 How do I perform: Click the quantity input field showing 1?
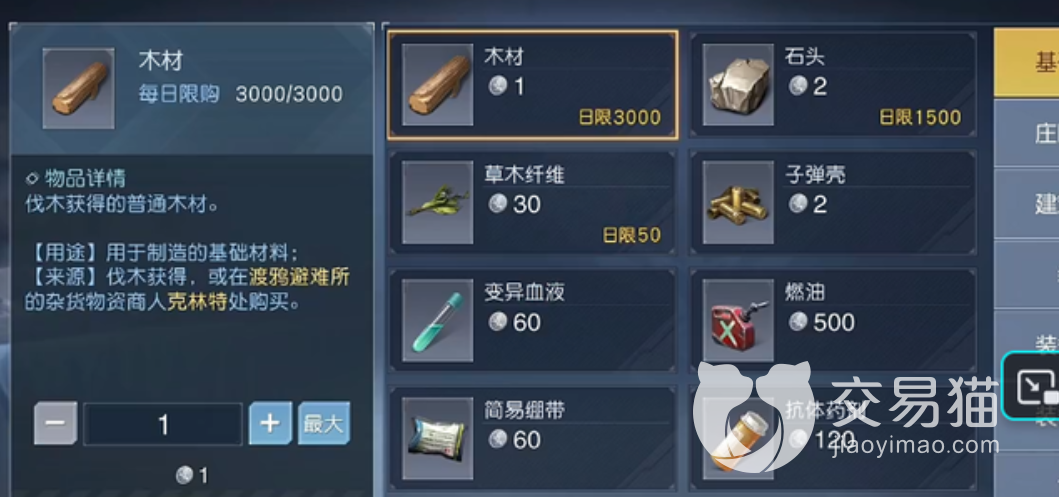(163, 424)
